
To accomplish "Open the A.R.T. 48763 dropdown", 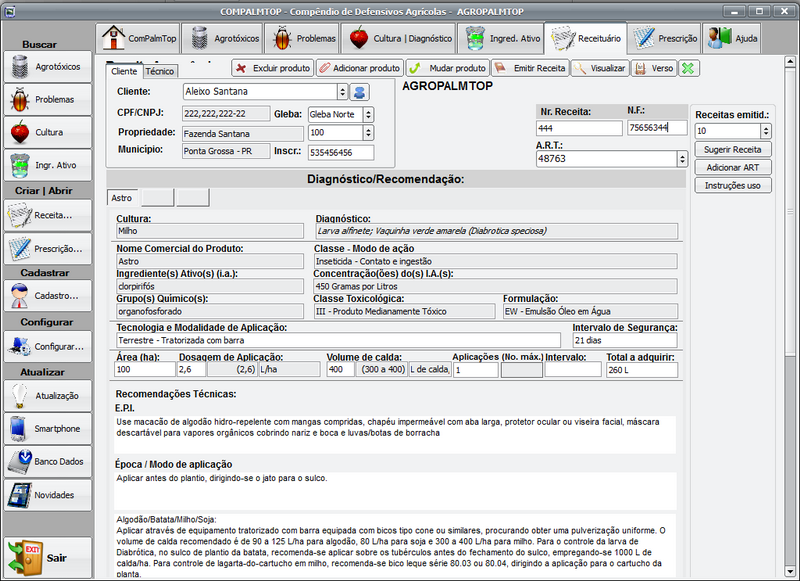I will coord(682,159).
